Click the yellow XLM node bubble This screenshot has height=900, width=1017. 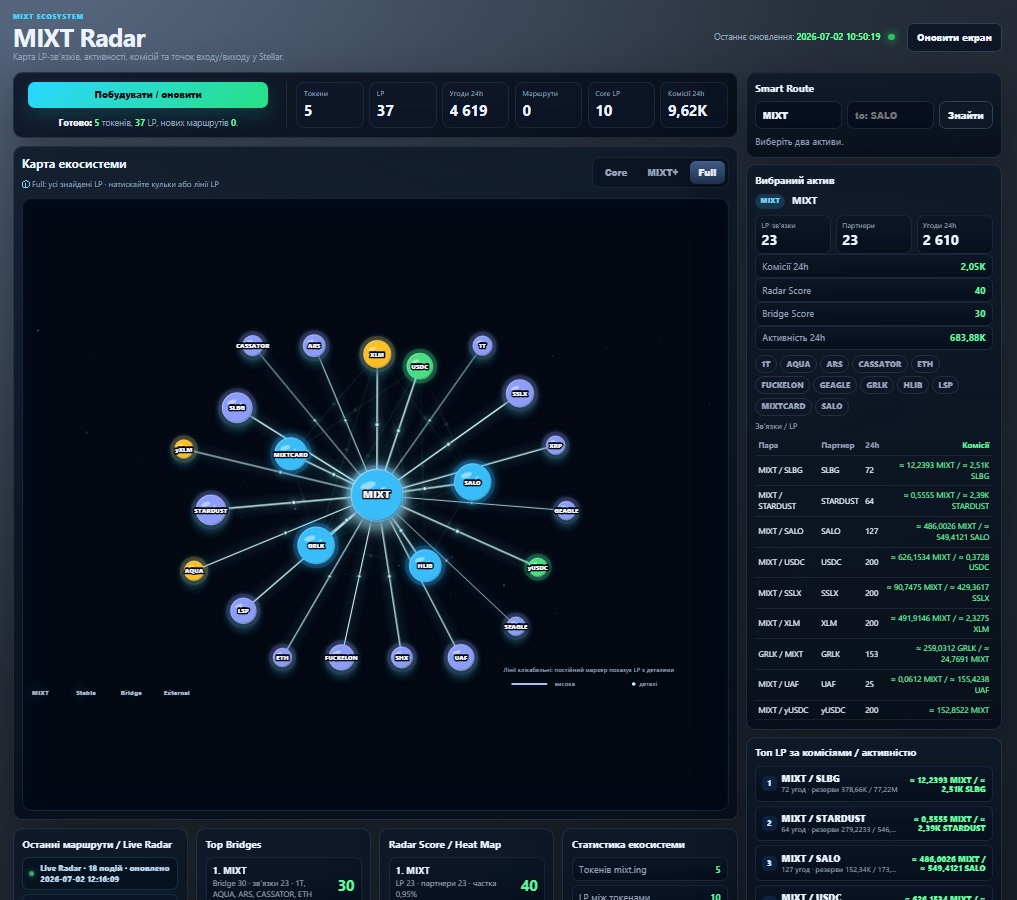(377, 354)
